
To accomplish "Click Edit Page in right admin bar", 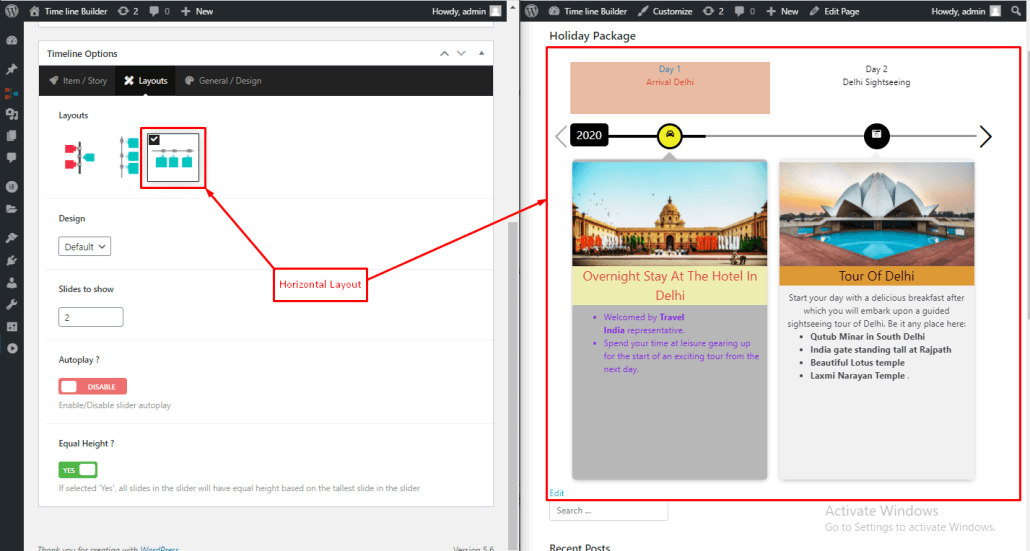I will (834, 11).
